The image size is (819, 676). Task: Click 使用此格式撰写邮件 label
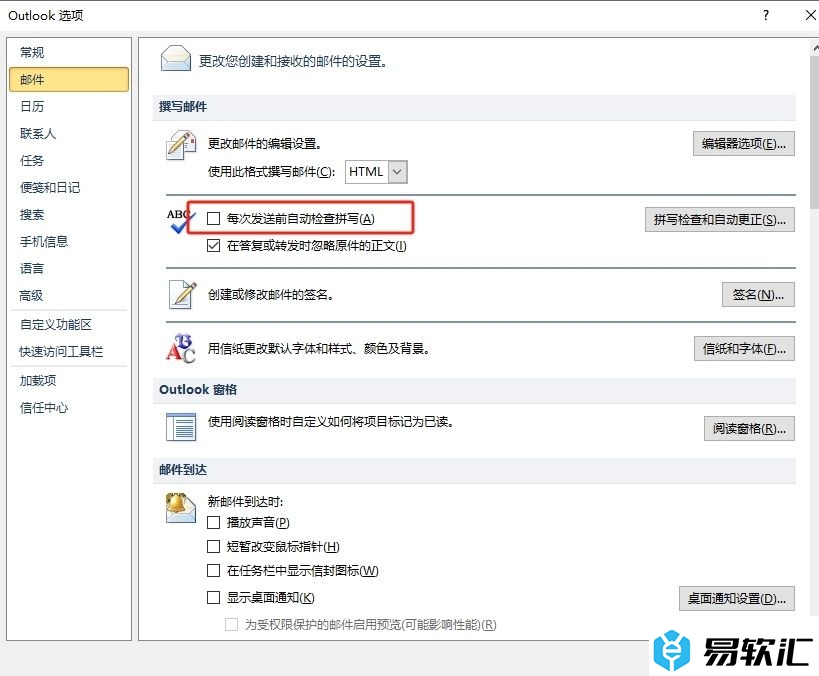[271, 171]
